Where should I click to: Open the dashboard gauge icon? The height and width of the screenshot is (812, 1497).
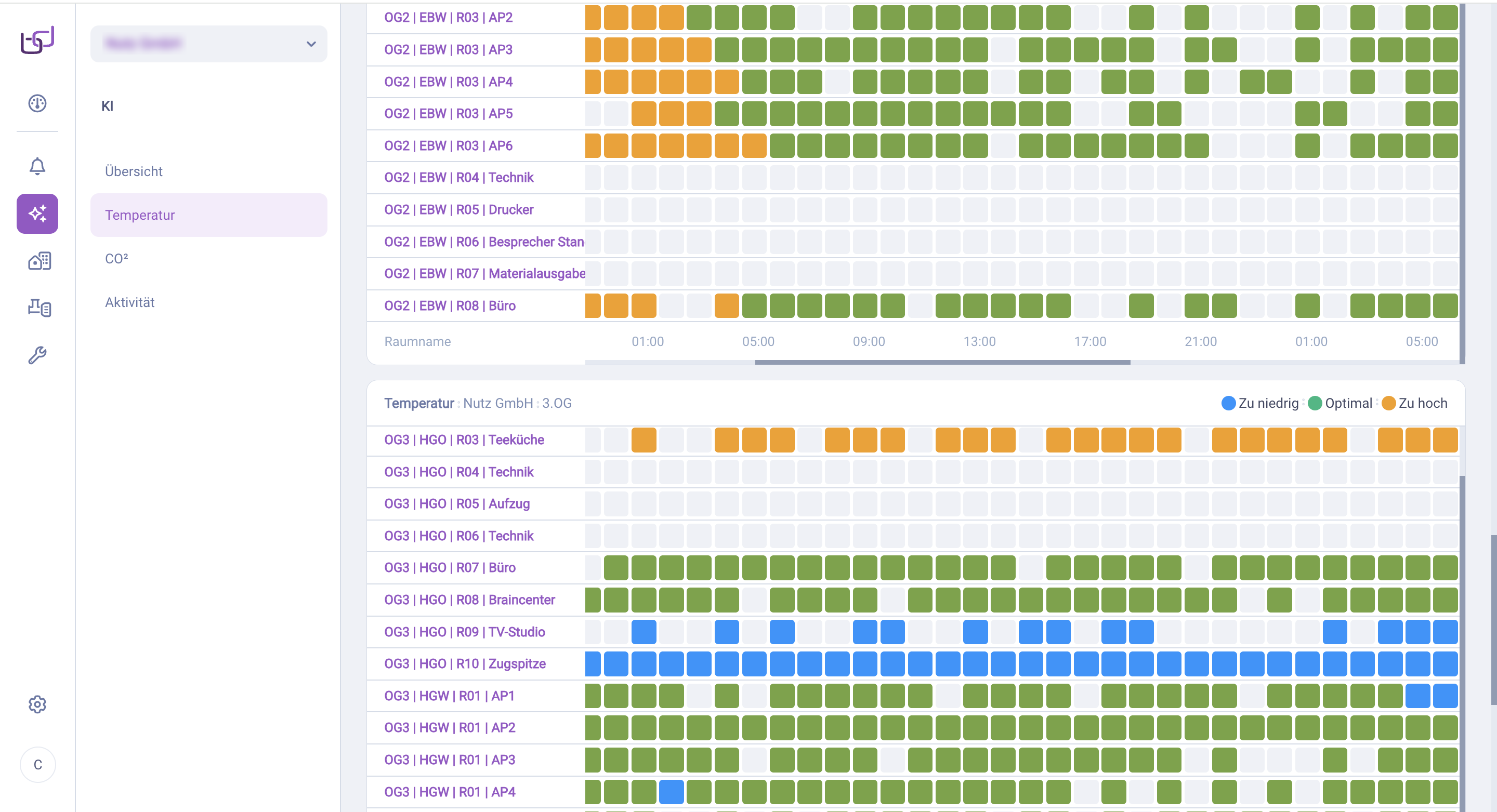pyautogui.click(x=37, y=103)
